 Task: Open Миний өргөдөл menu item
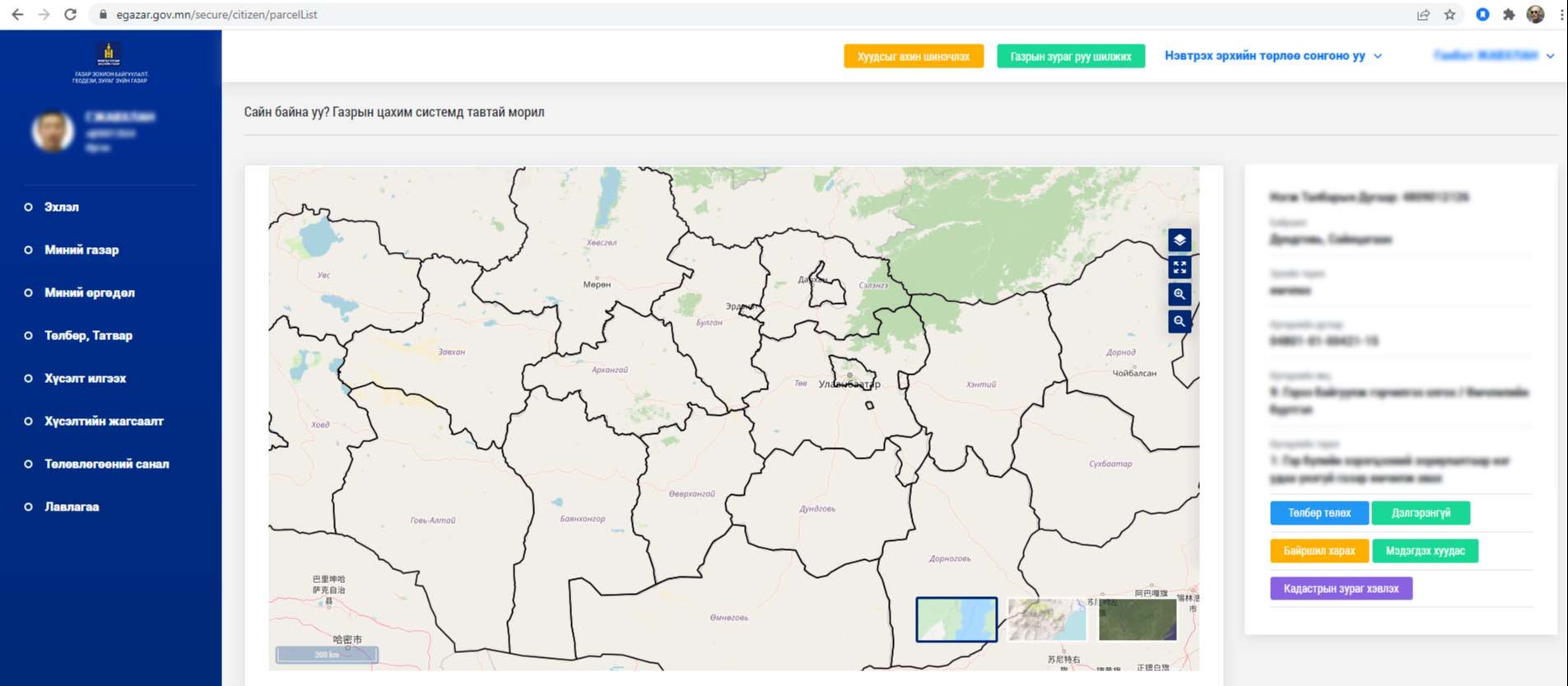point(90,292)
